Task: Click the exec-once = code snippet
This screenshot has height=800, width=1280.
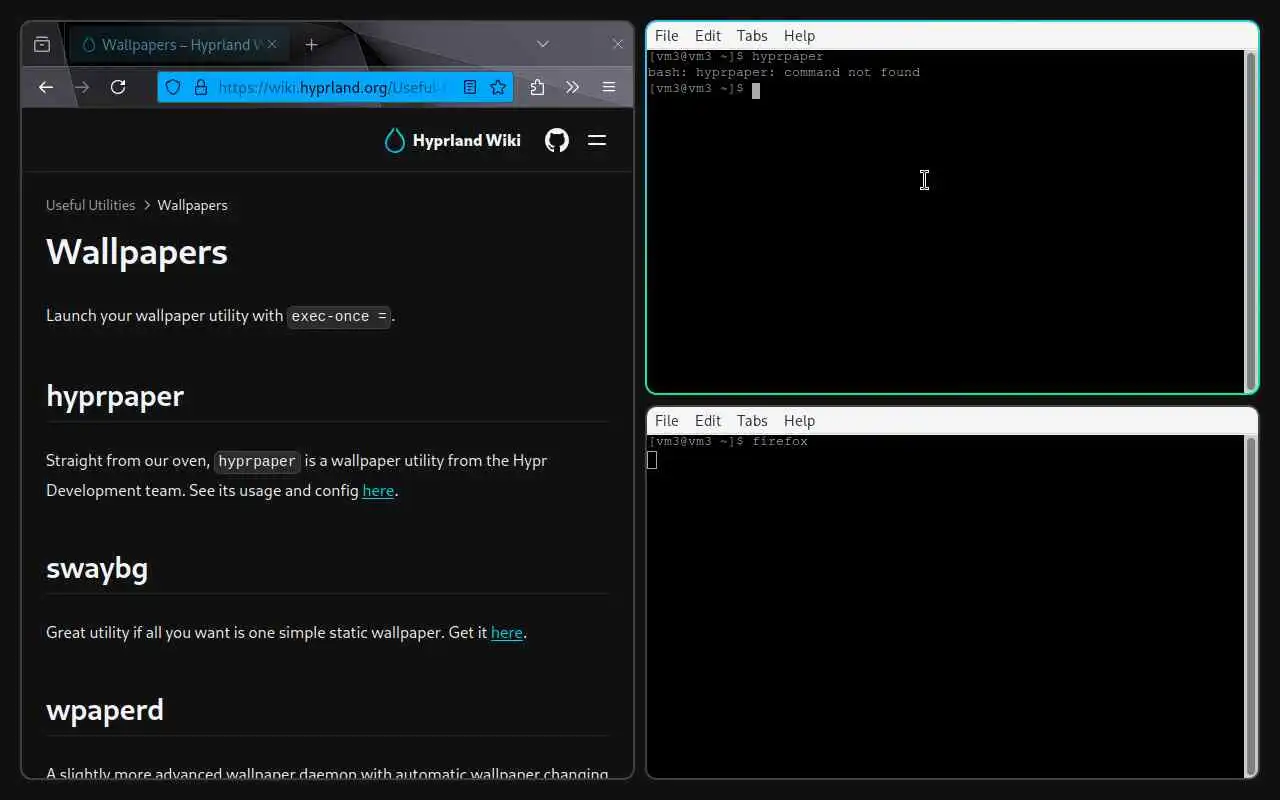Action: point(339,316)
